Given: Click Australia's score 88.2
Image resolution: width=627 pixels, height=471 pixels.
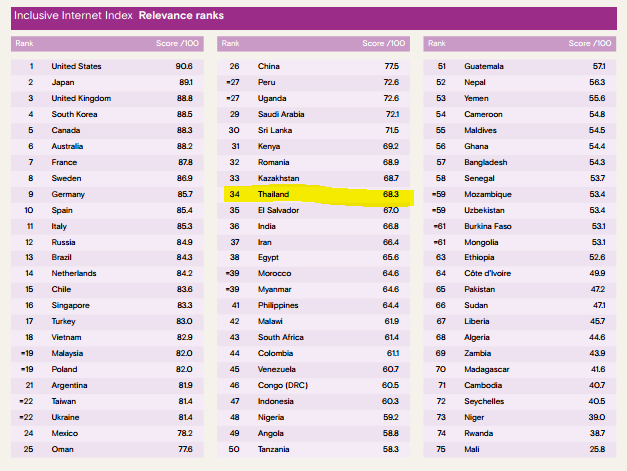Looking at the screenshot, I should 185,146.
